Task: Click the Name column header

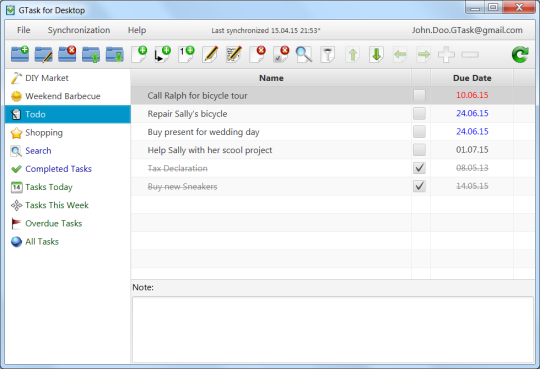Action: click(x=271, y=78)
